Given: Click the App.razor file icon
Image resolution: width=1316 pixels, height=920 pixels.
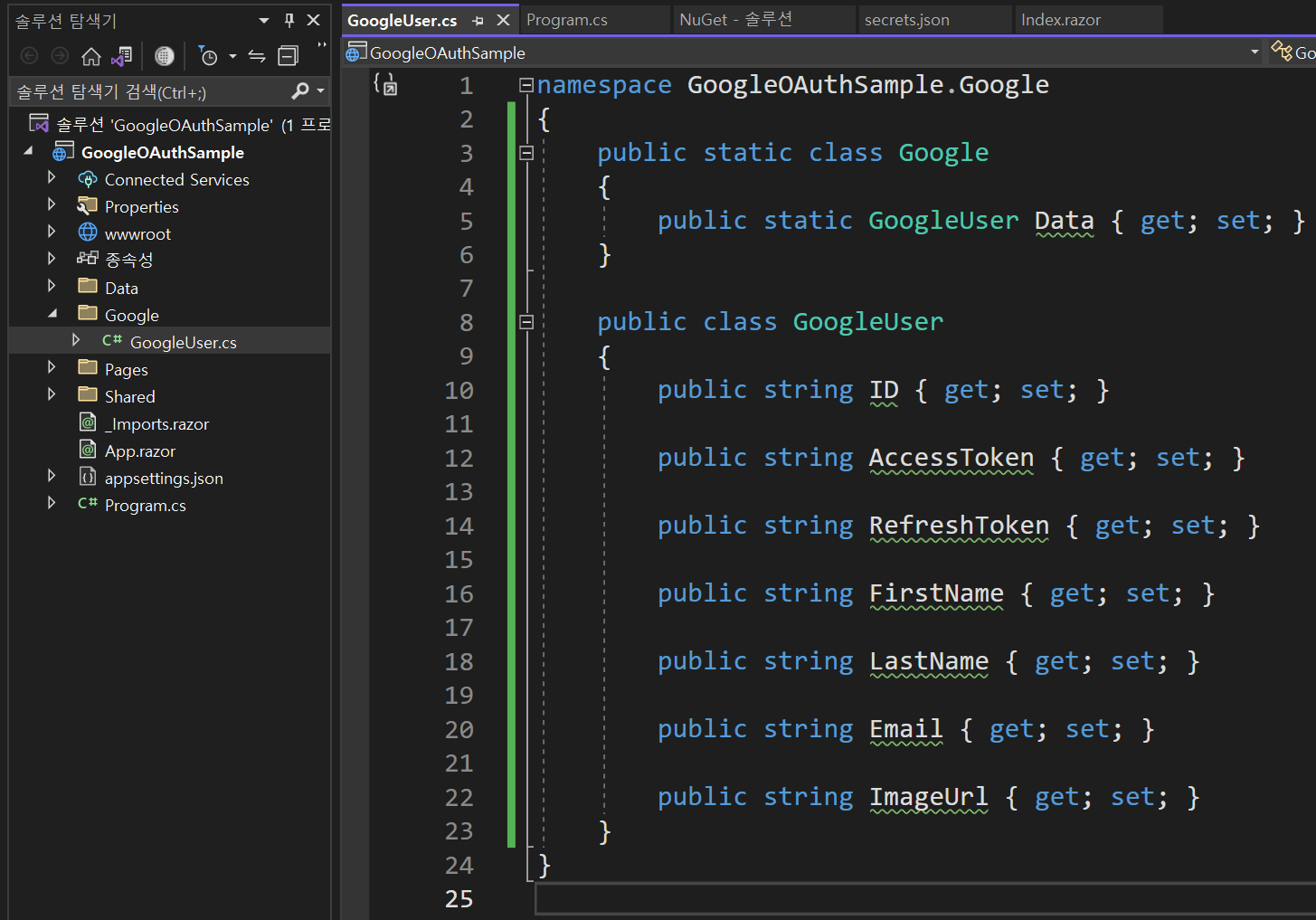Looking at the screenshot, I should [x=88, y=450].
